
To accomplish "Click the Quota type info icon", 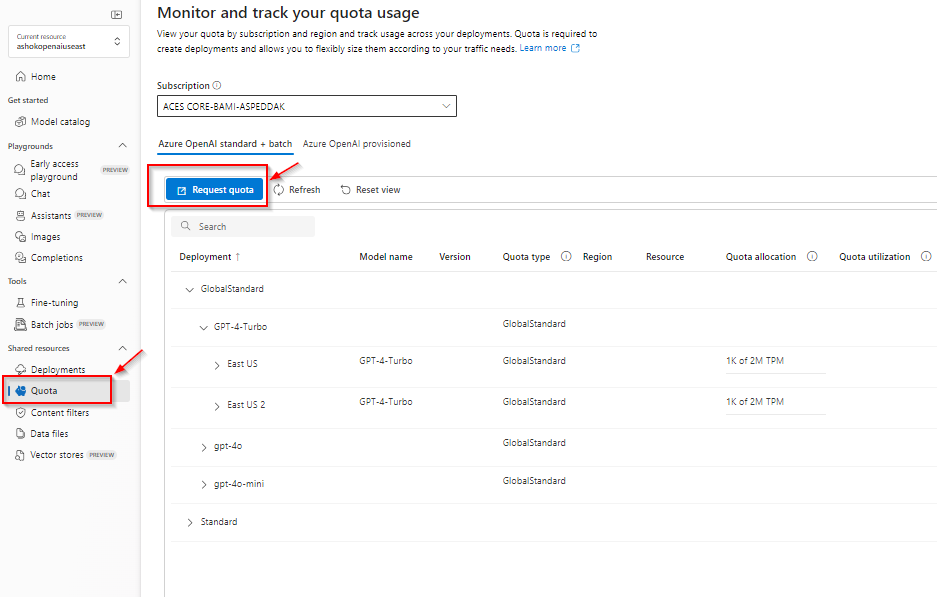I will coord(566,256).
